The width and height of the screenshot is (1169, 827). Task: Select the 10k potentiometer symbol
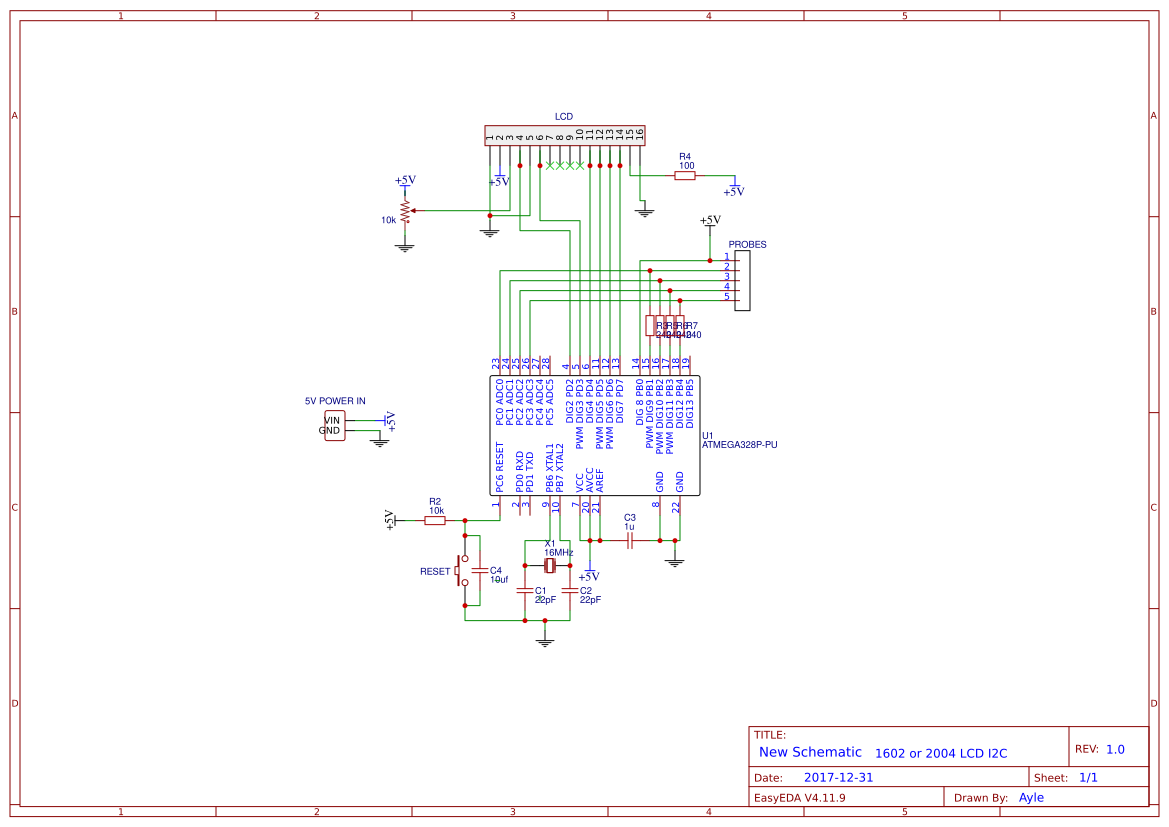coord(406,211)
